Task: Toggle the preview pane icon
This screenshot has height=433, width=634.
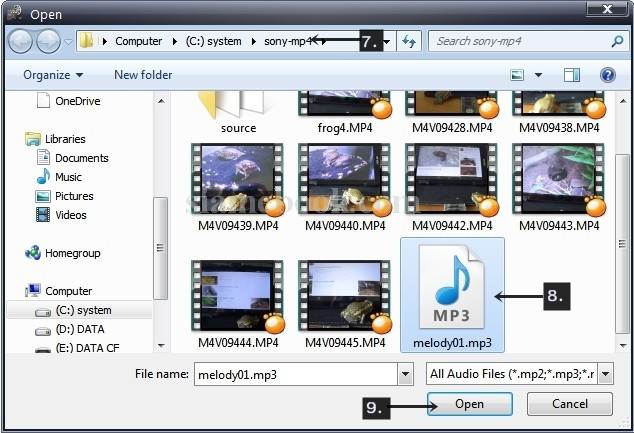Action: coord(572,75)
